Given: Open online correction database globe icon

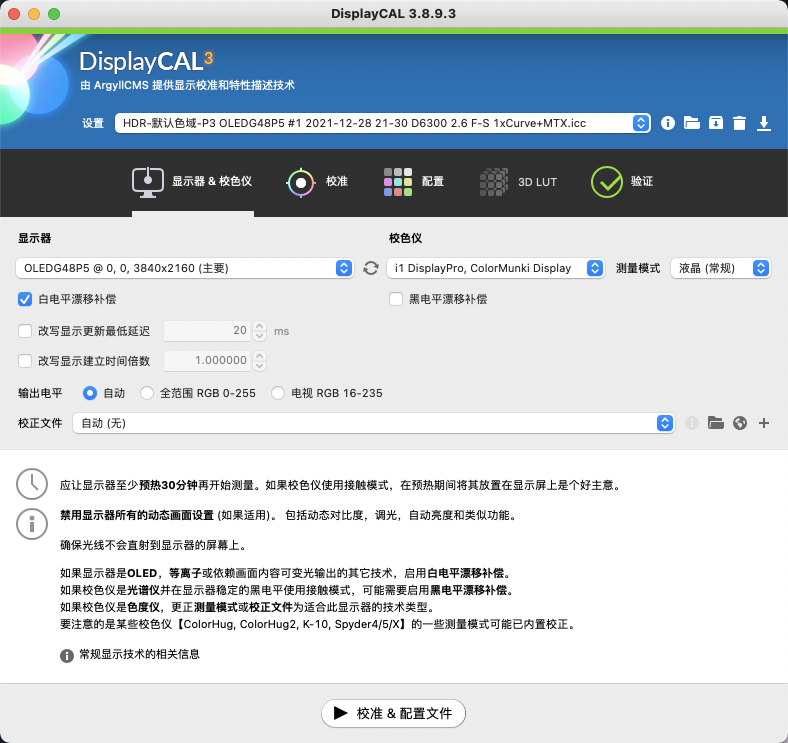Looking at the screenshot, I should coord(740,423).
